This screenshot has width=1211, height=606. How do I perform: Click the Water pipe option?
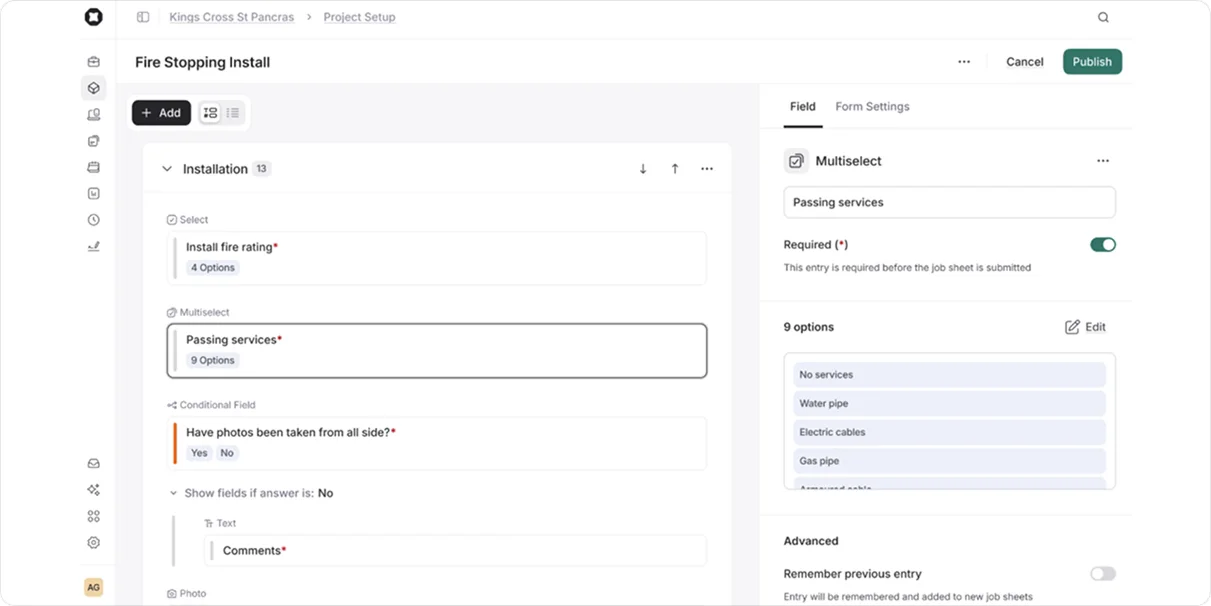pyautogui.click(x=949, y=404)
